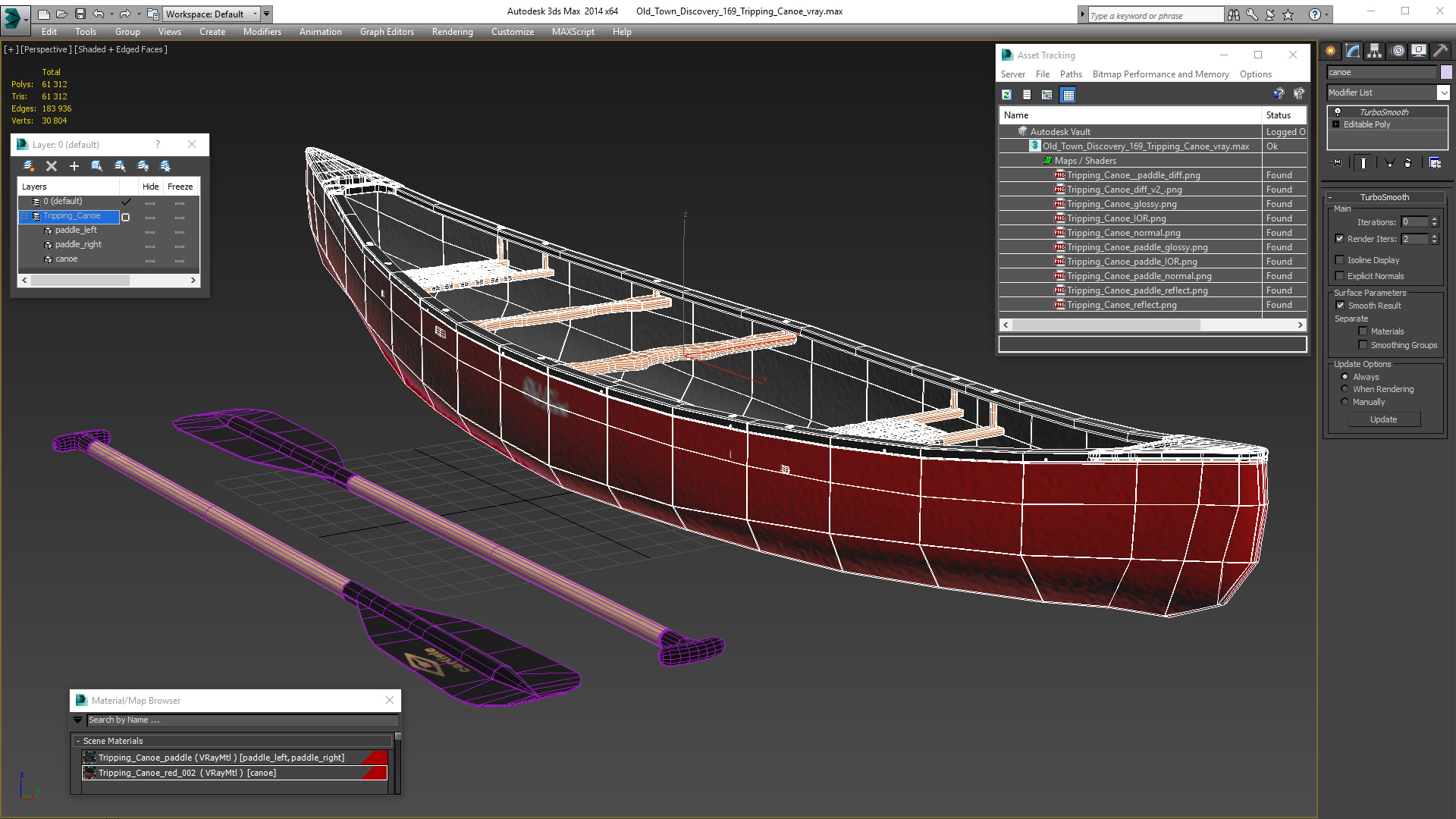Enable Separate by Materials checkbox
1456x819 pixels.
pyautogui.click(x=1363, y=331)
